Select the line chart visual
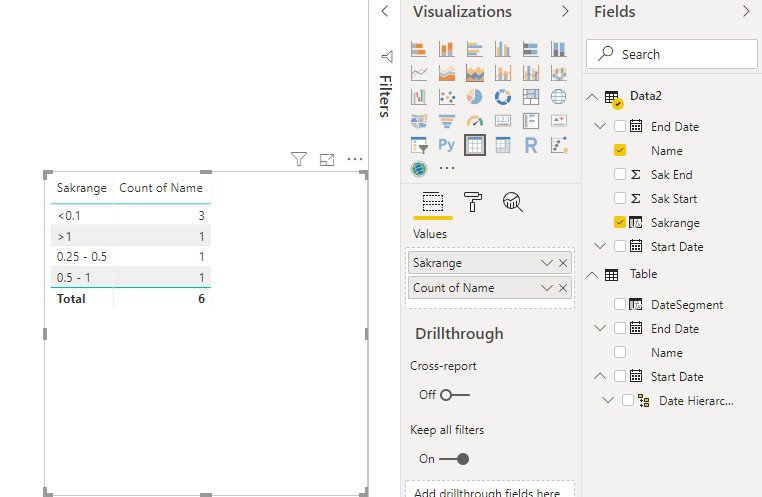762x497 pixels. pos(419,73)
